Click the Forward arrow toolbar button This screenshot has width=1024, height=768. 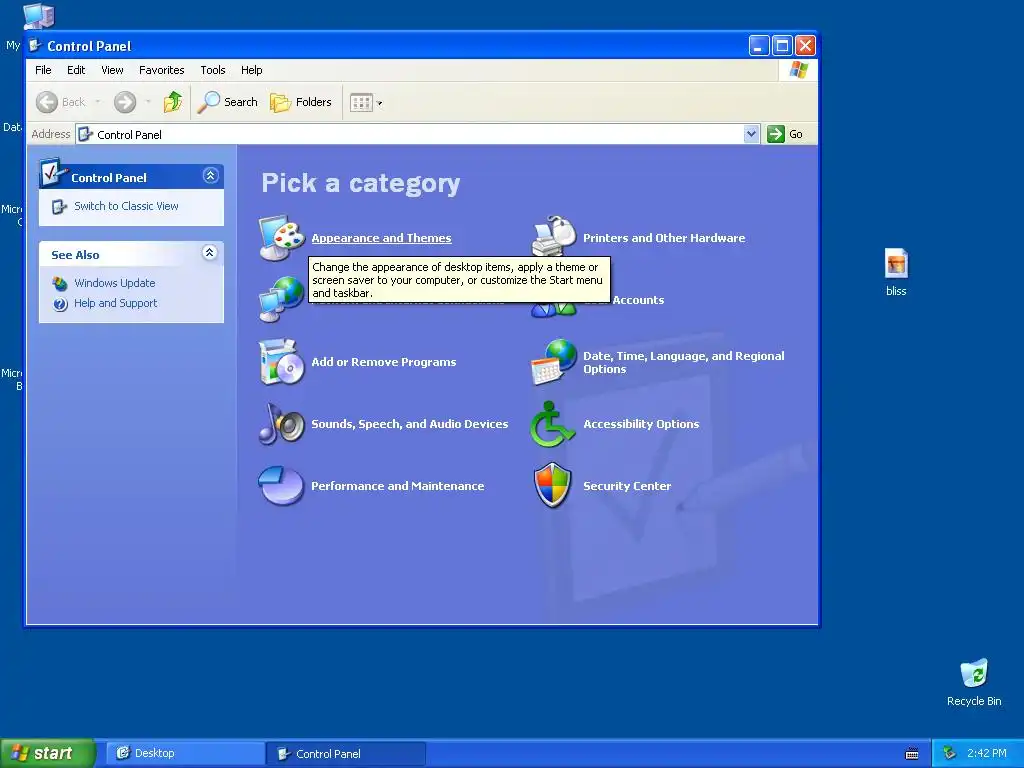click(x=125, y=102)
